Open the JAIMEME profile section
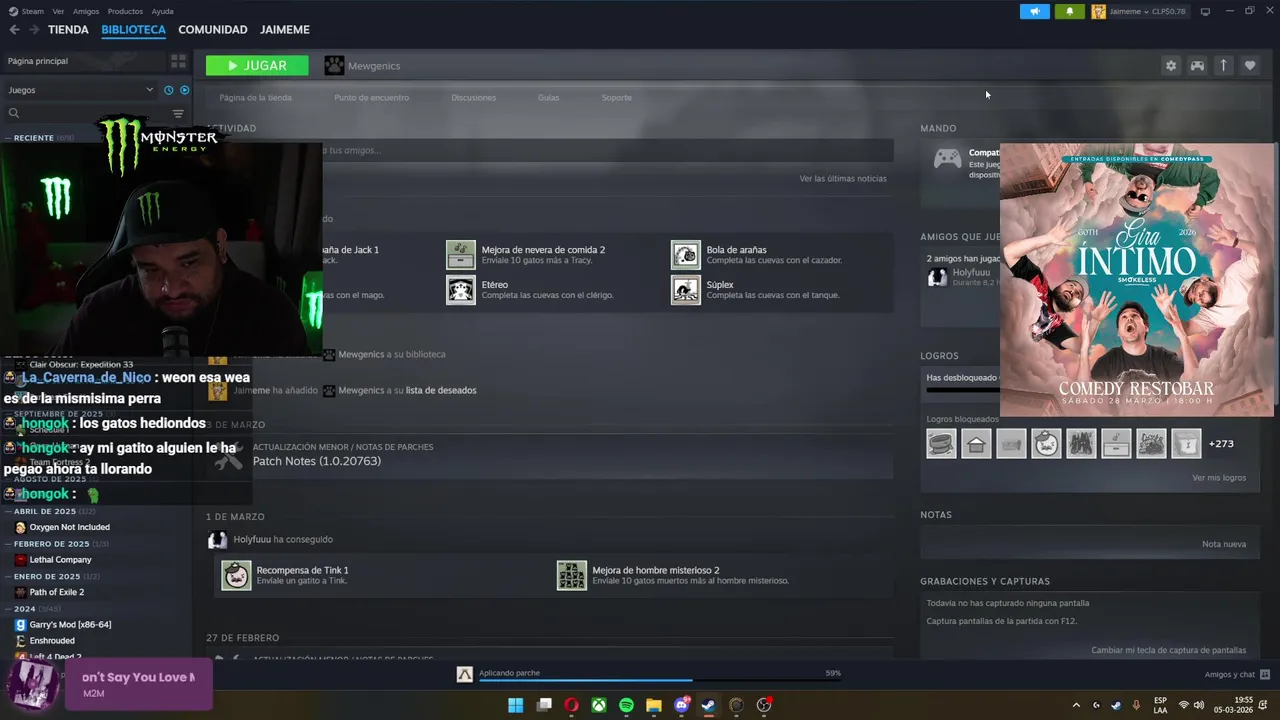This screenshot has width=1280, height=720. 285,30
